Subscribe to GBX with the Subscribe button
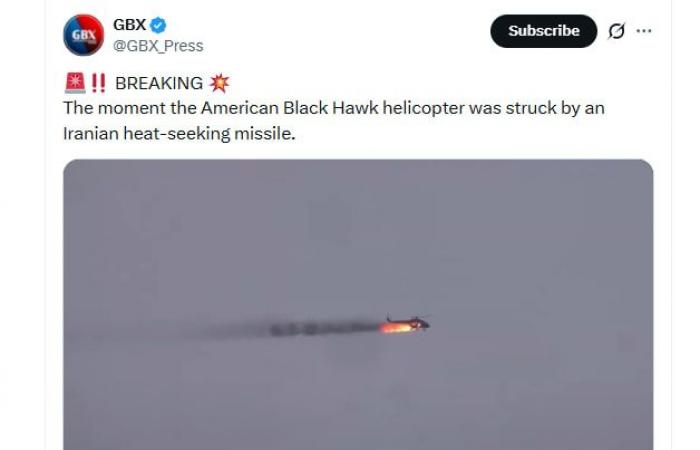700x450 pixels. [543, 31]
